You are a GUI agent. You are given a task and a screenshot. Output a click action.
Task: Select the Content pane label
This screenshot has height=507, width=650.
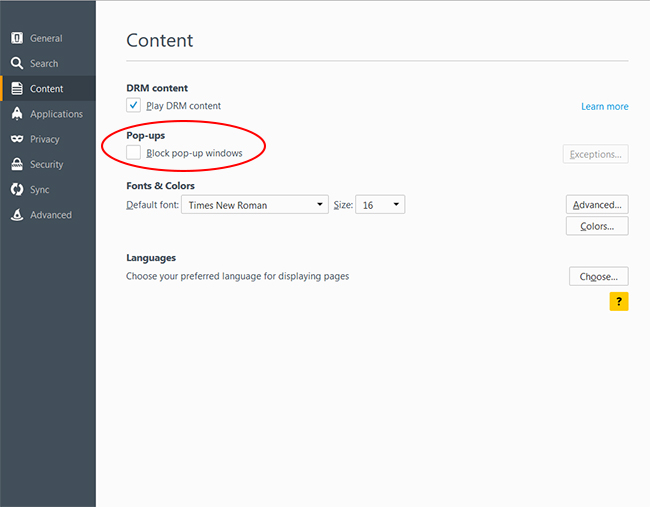[x=46, y=89]
